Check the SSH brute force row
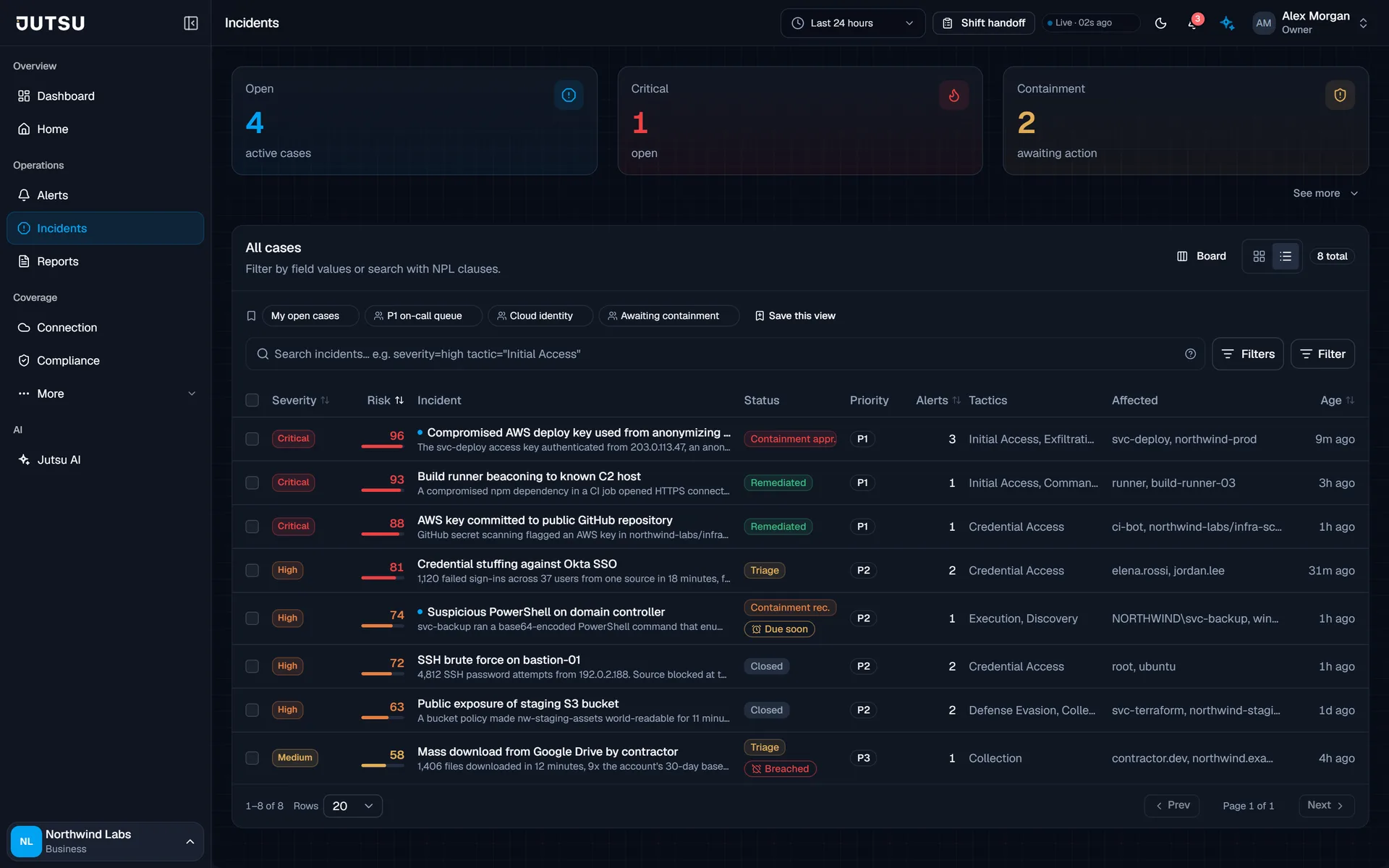 tap(252, 666)
